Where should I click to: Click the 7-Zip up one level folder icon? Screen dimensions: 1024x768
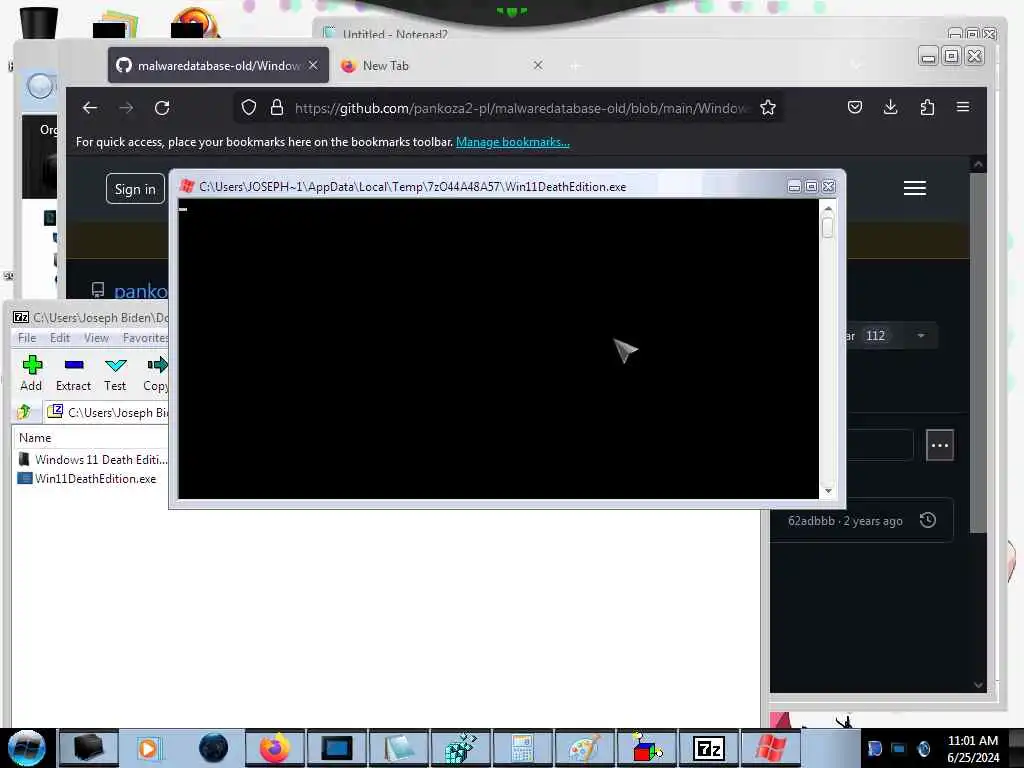24,411
